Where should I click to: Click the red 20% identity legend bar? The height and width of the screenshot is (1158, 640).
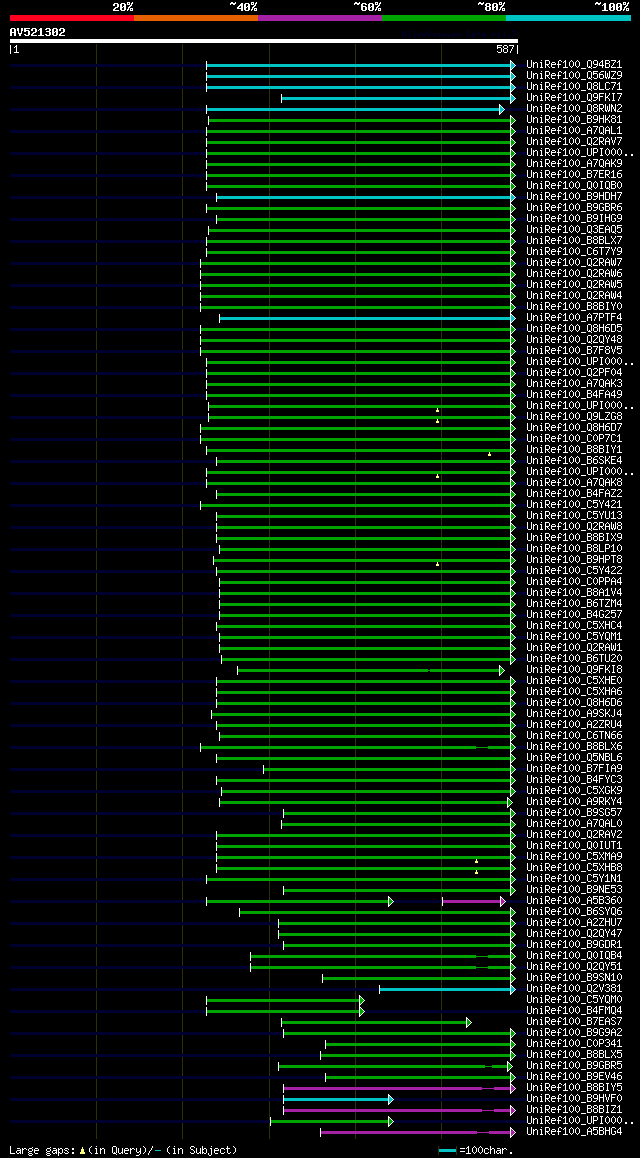tap(72, 18)
